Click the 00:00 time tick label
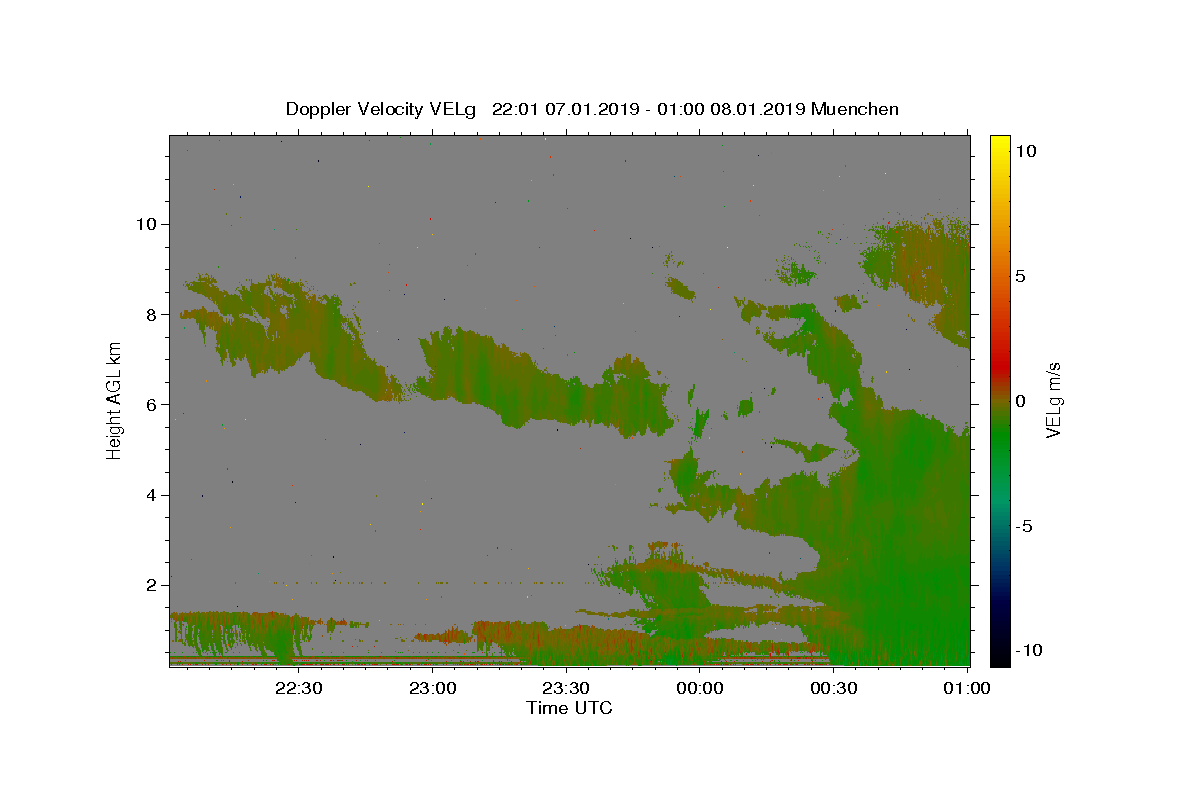Screen dimensions: 1200x800 pyautogui.click(x=700, y=688)
